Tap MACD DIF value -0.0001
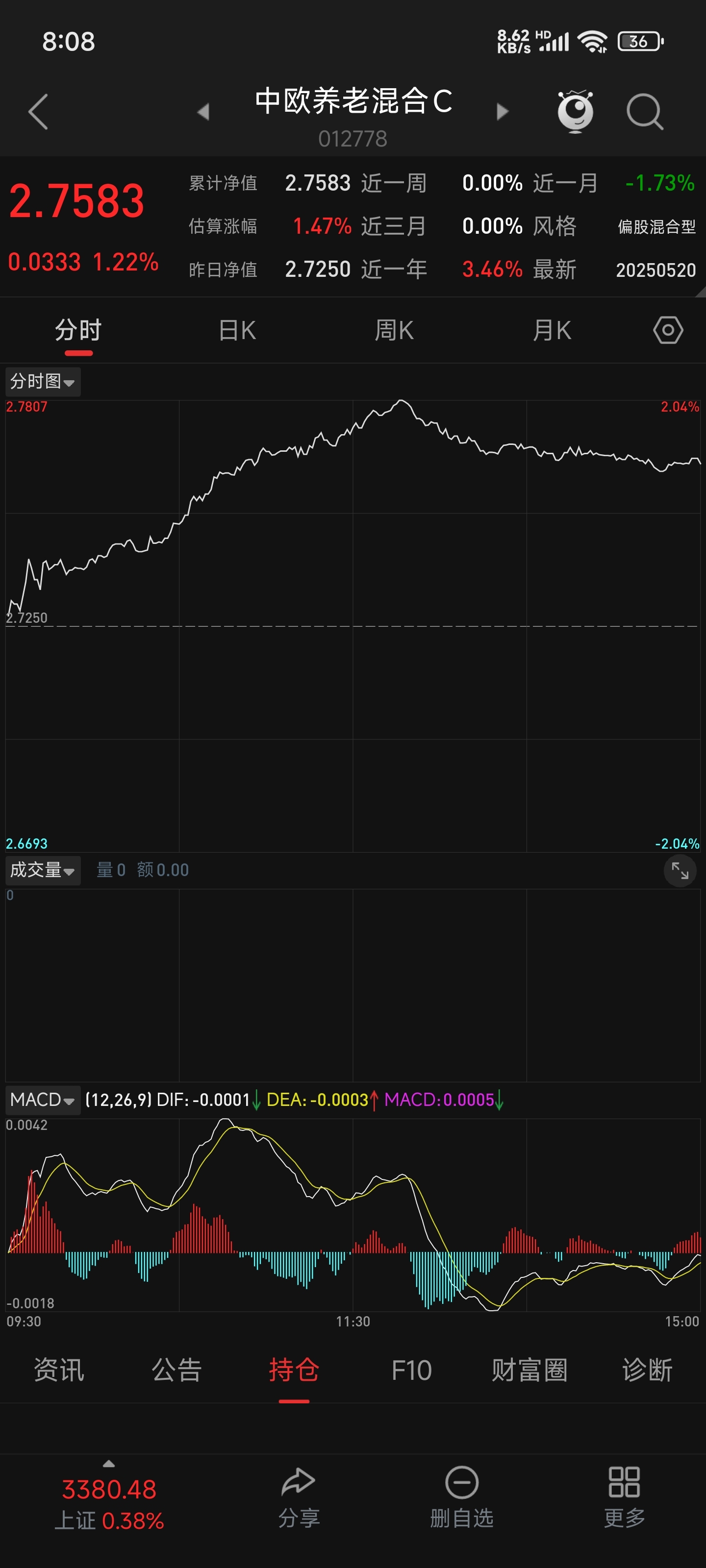706x1568 pixels. [x=222, y=1100]
